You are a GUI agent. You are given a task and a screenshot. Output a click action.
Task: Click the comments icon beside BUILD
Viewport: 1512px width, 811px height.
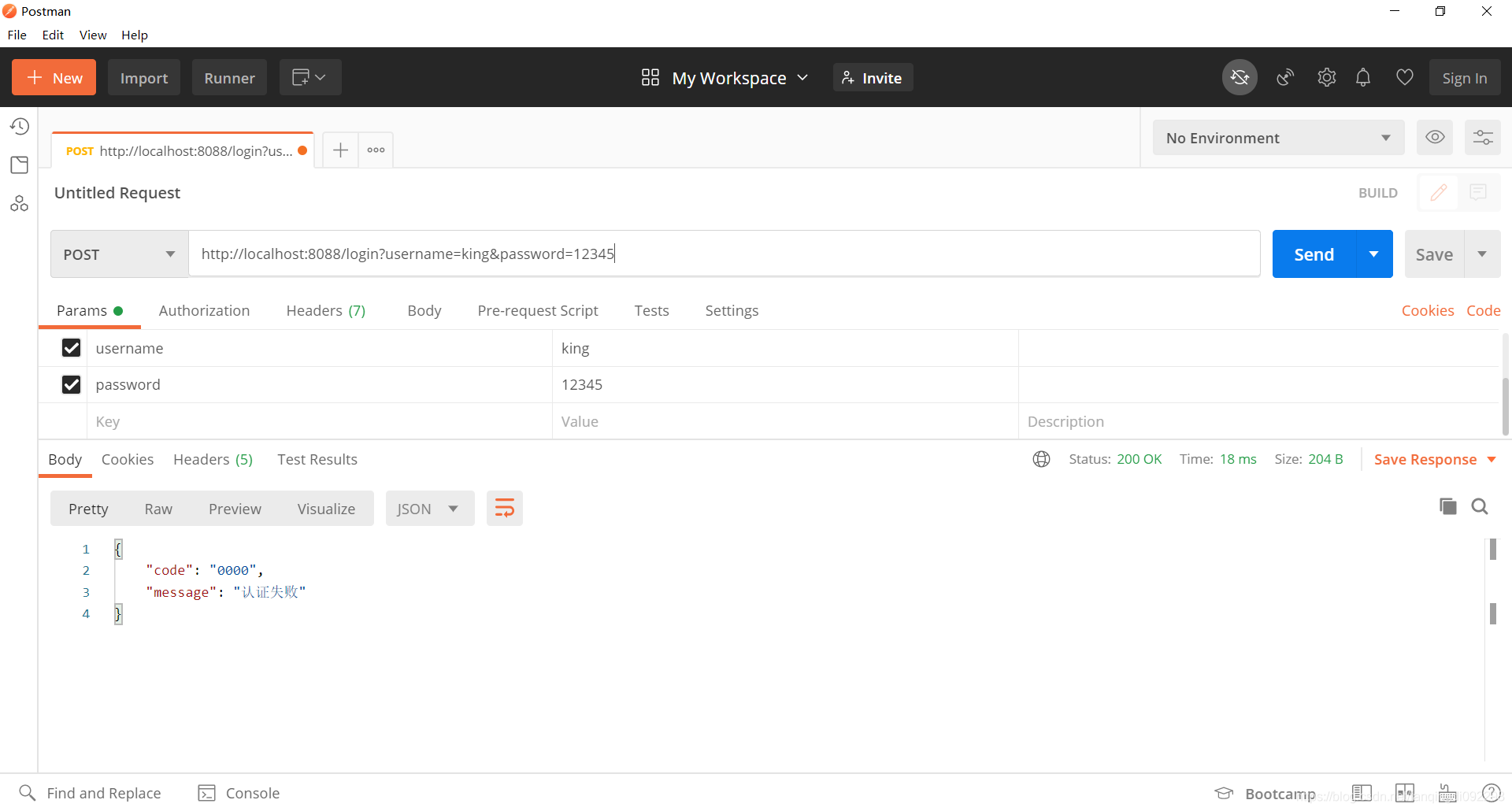tap(1479, 192)
